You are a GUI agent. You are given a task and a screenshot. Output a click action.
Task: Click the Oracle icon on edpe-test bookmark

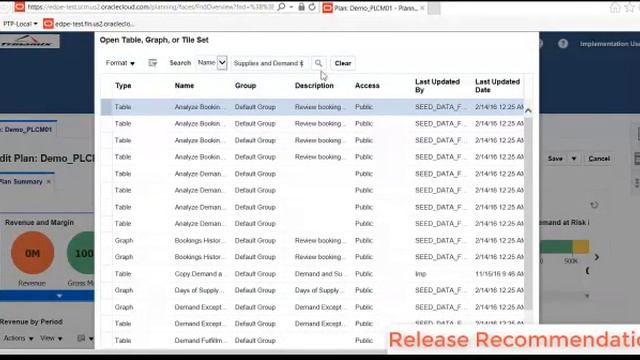[48, 24]
